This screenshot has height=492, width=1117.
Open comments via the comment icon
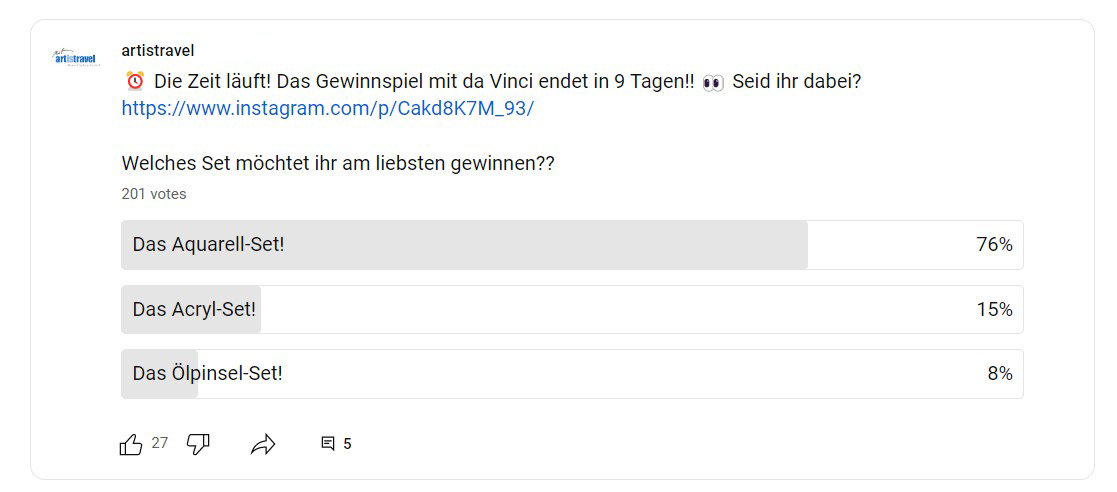pyautogui.click(x=327, y=444)
